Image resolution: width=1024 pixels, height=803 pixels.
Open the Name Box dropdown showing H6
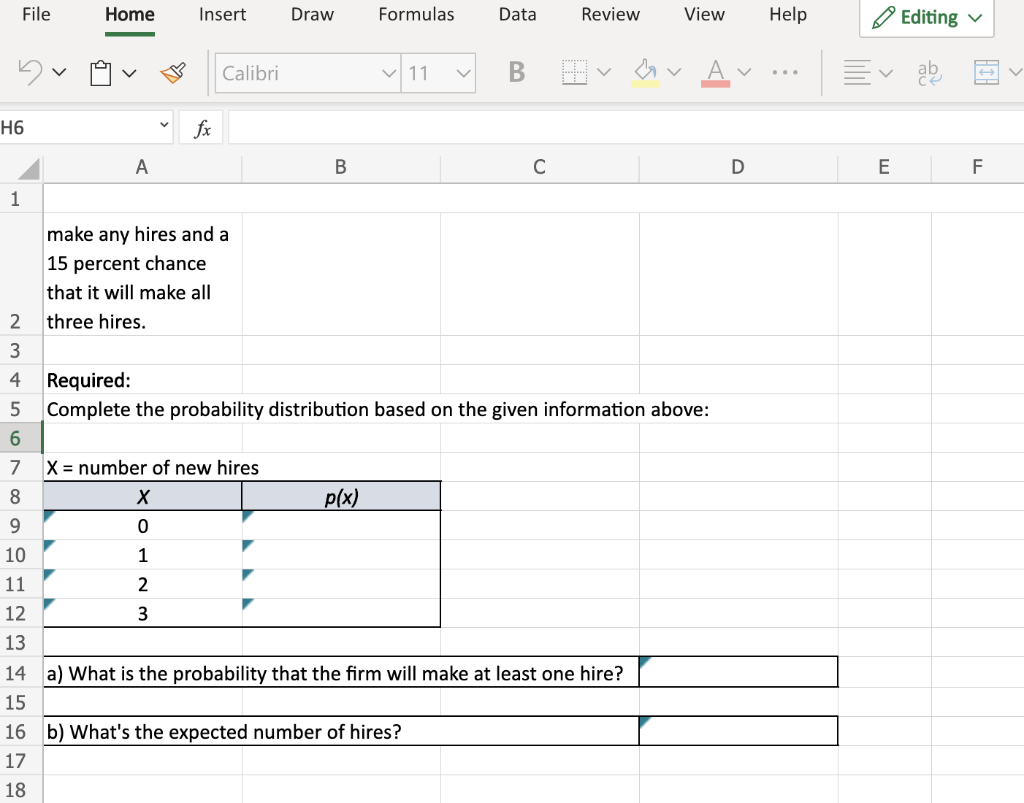click(163, 125)
